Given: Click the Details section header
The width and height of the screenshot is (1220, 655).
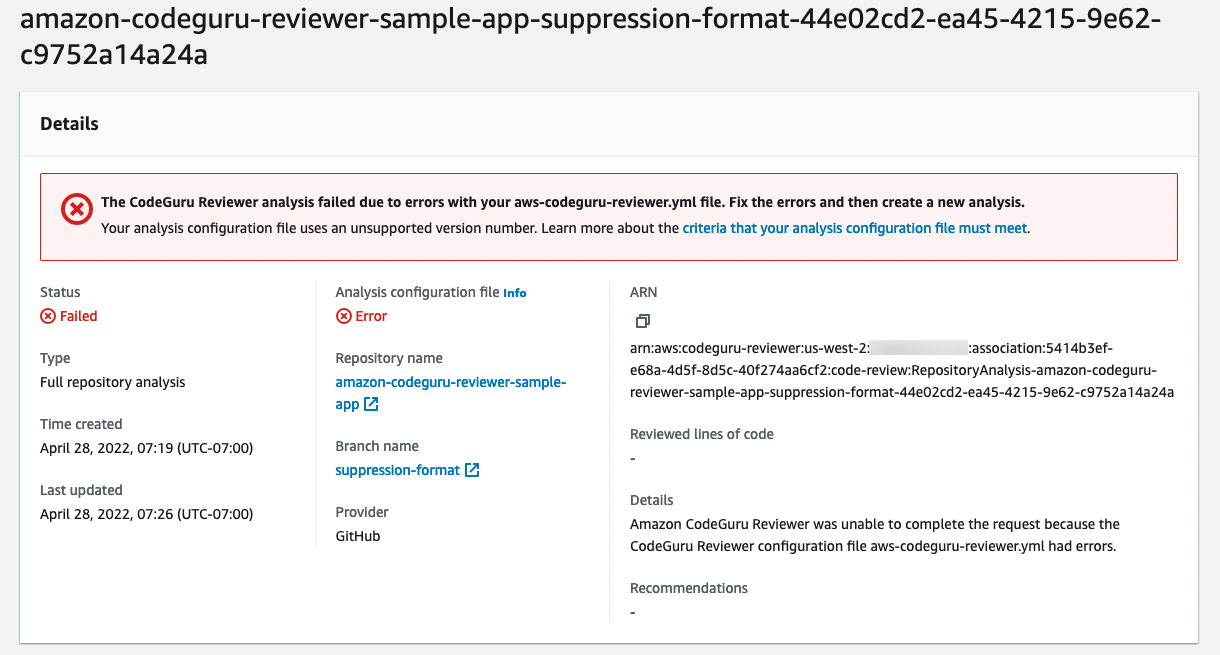Looking at the screenshot, I should pyautogui.click(x=69, y=123).
